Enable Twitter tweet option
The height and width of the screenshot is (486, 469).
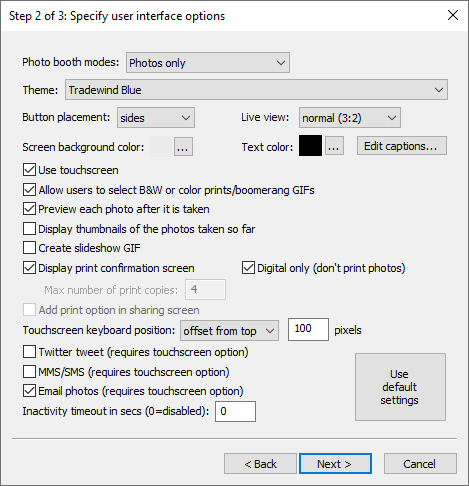tap(29, 352)
